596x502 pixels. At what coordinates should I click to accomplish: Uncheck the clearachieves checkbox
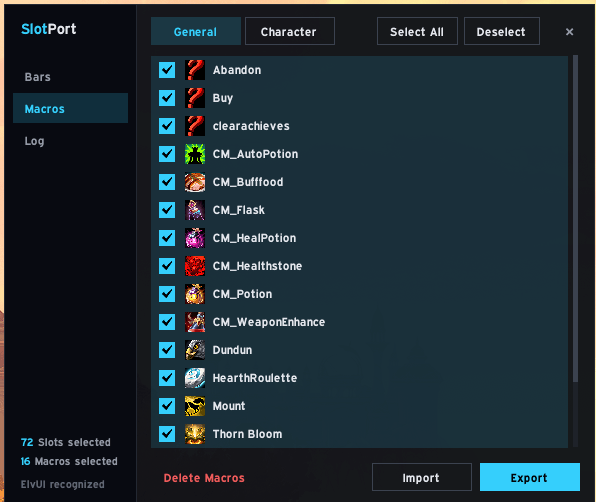click(167, 126)
